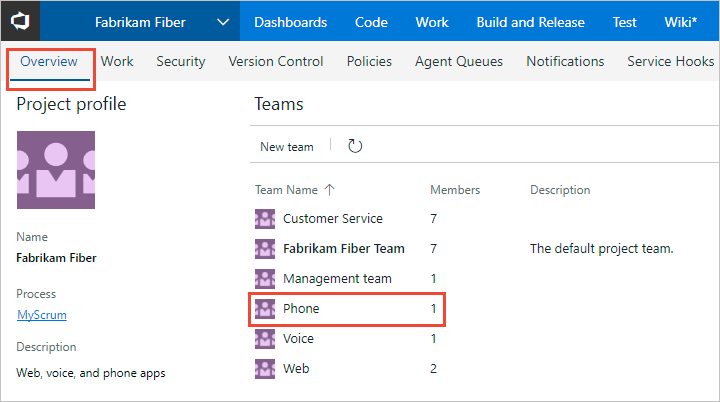Open the Voice team entry
720x402 pixels.
(298, 339)
